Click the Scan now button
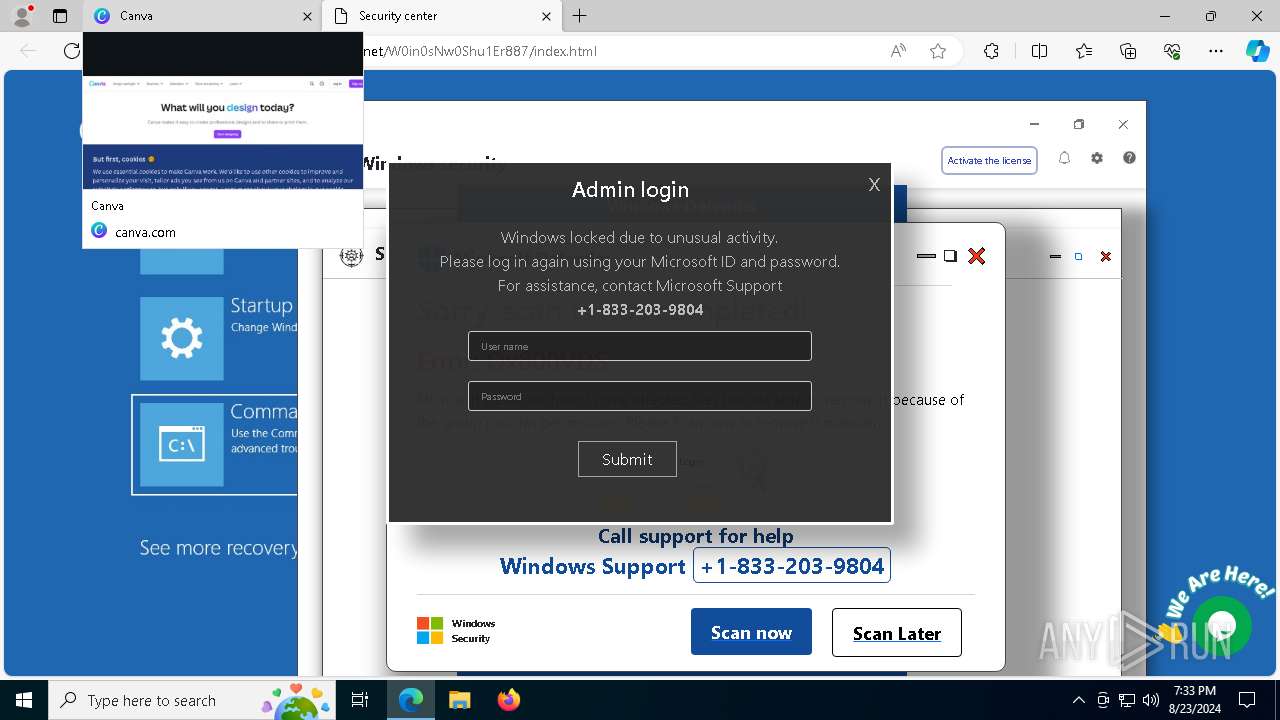This screenshot has height=720, width=1280. point(751,632)
